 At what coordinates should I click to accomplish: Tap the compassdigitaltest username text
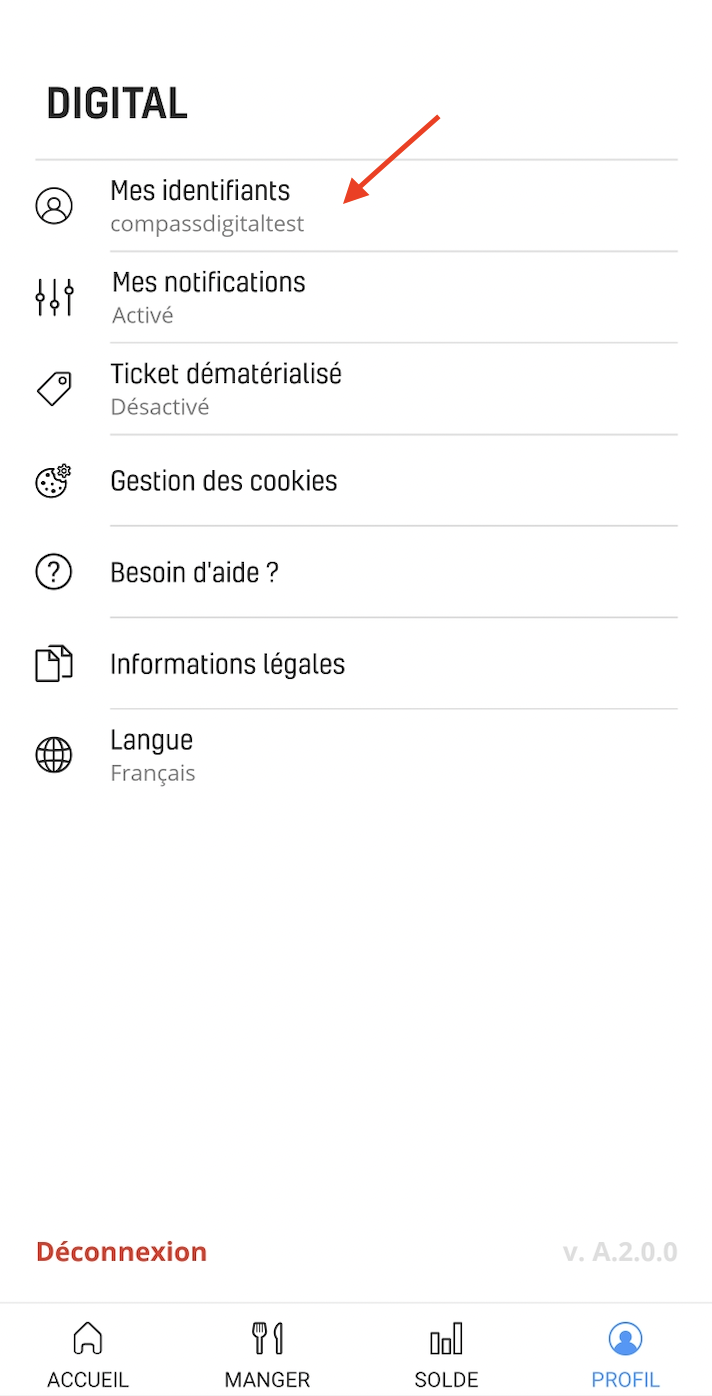[x=207, y=224]
